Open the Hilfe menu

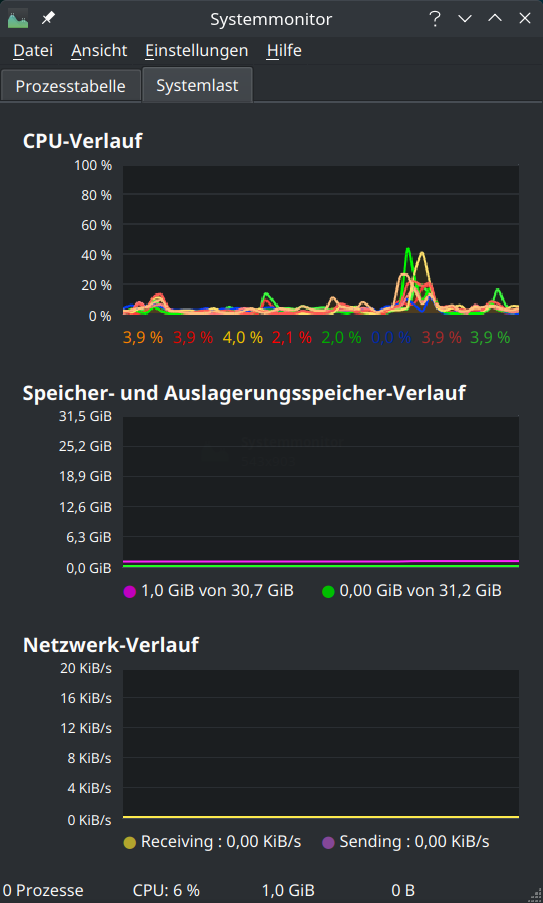click(284, 51)
